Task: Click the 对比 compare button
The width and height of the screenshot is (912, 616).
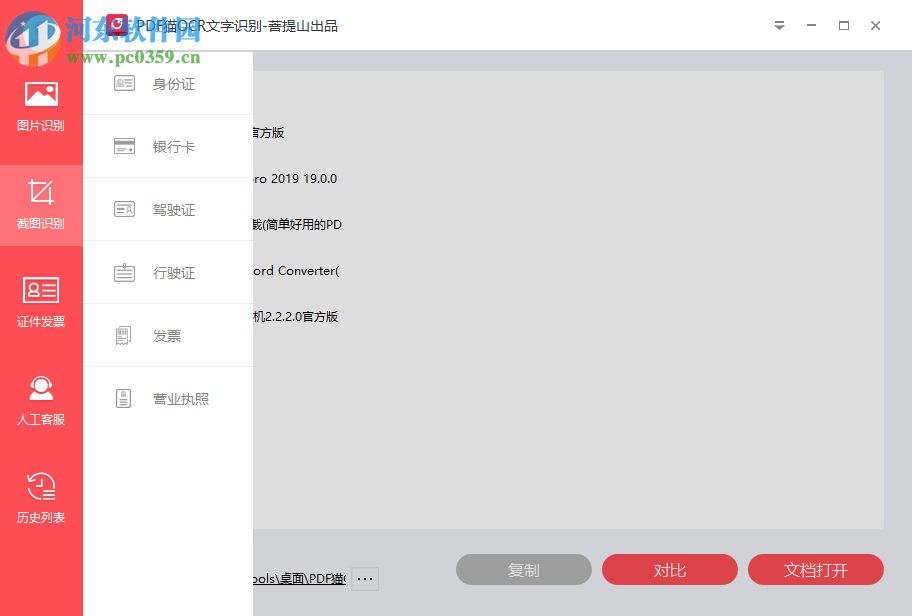Action: 669,569
